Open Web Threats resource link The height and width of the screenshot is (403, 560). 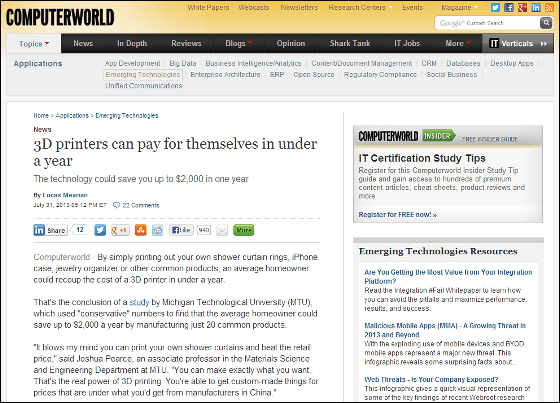pyautogui.click(x=431, y=379)
